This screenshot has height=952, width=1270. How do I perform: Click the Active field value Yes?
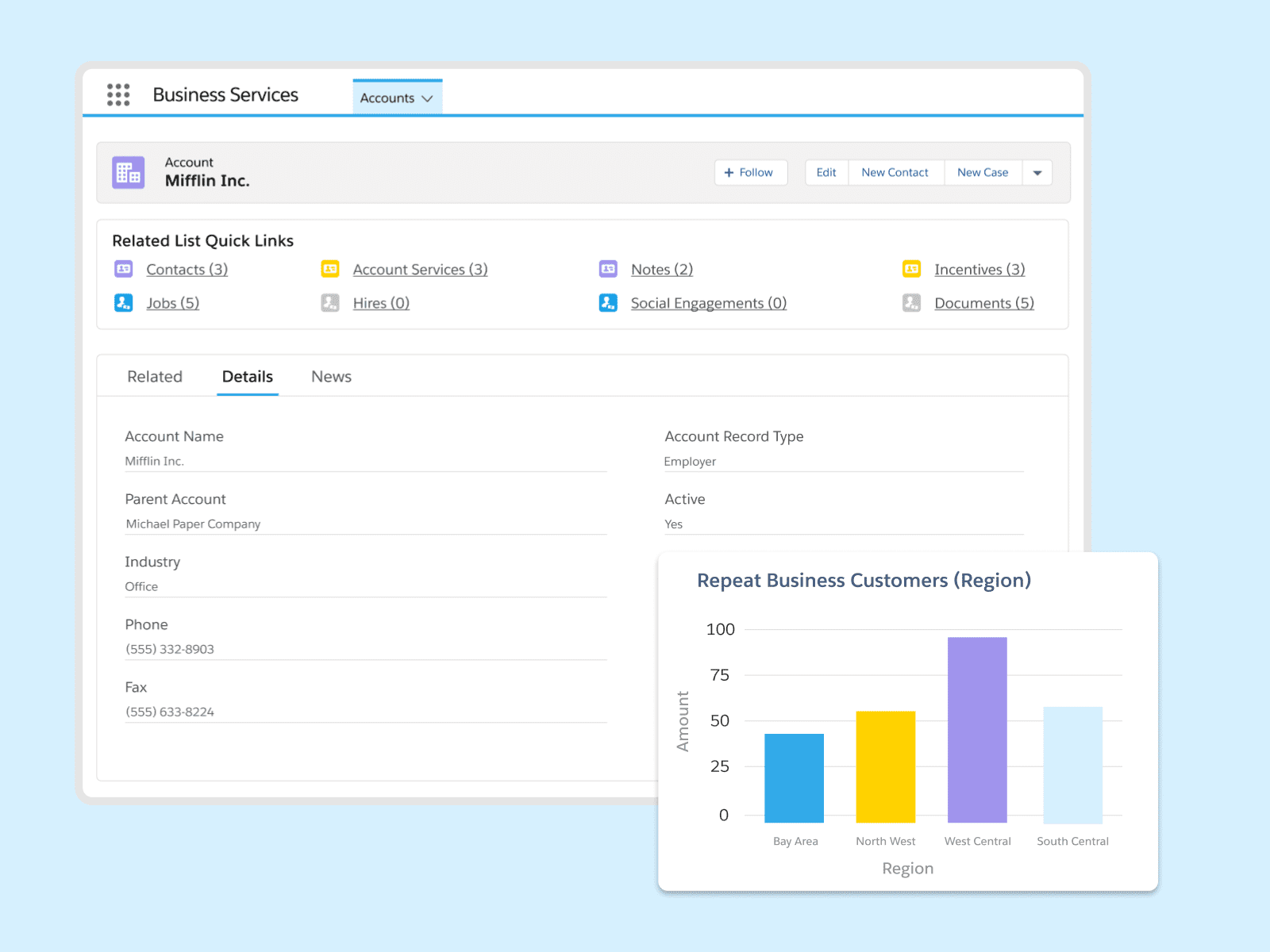point(673,524)
